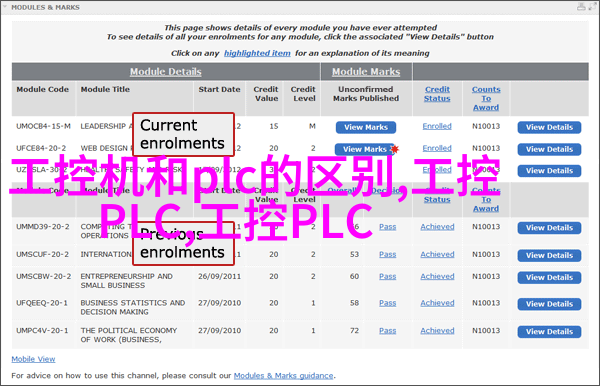
Task: View Details for UFCE84-20-2 web design
Action: [x=549, y=149]
